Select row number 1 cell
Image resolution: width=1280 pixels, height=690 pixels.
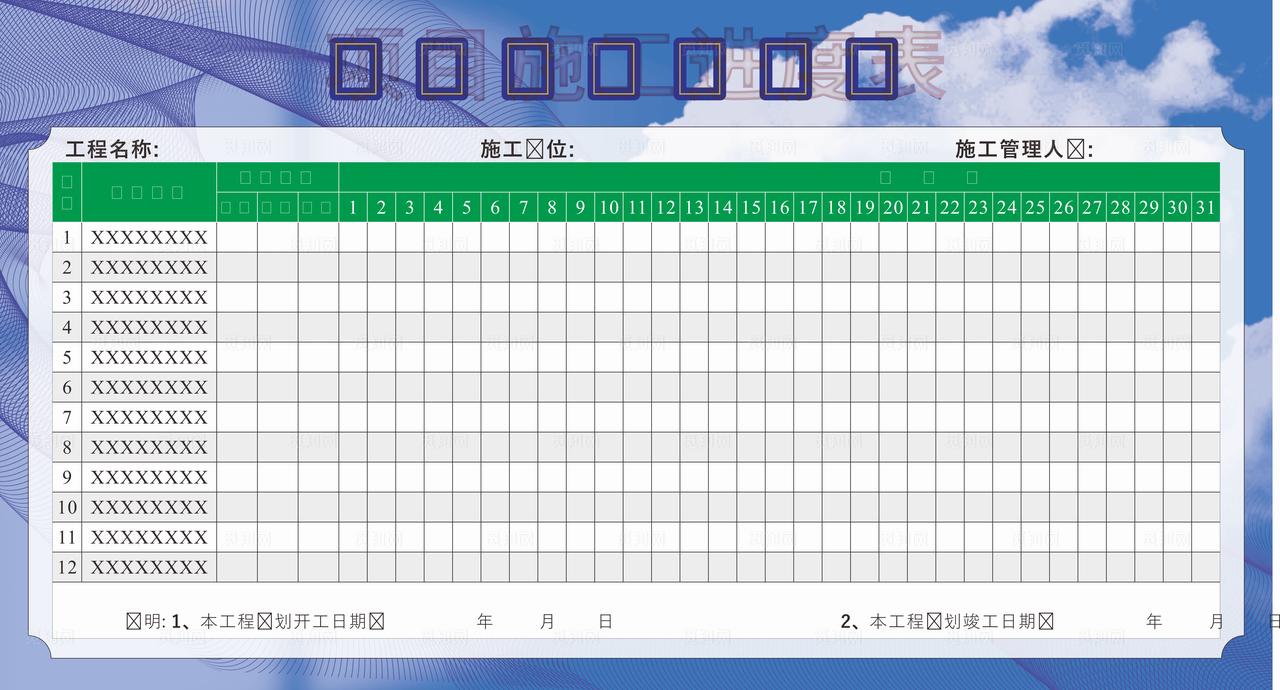(x=66, y=237)
